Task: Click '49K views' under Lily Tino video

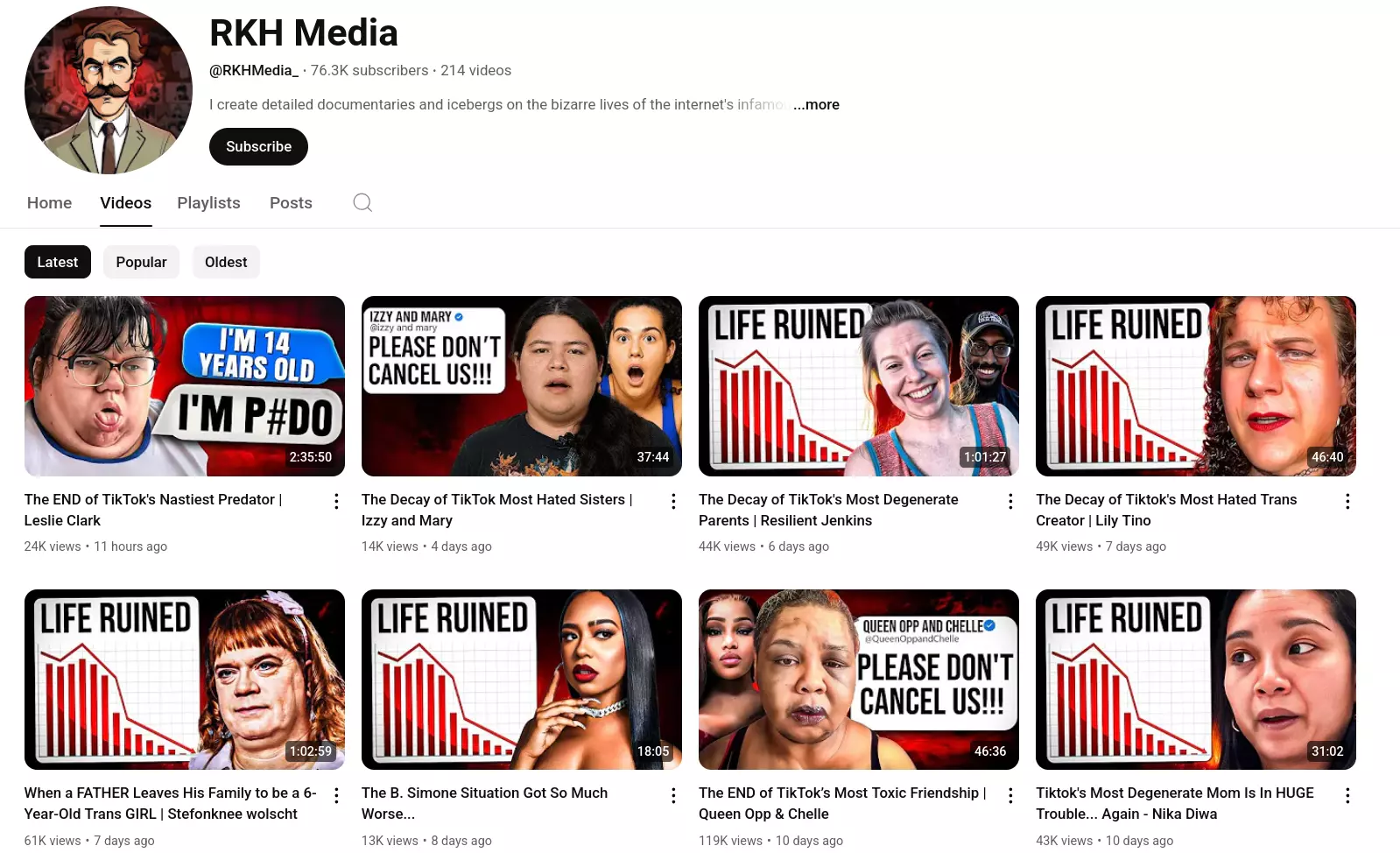Action: 1064,546
